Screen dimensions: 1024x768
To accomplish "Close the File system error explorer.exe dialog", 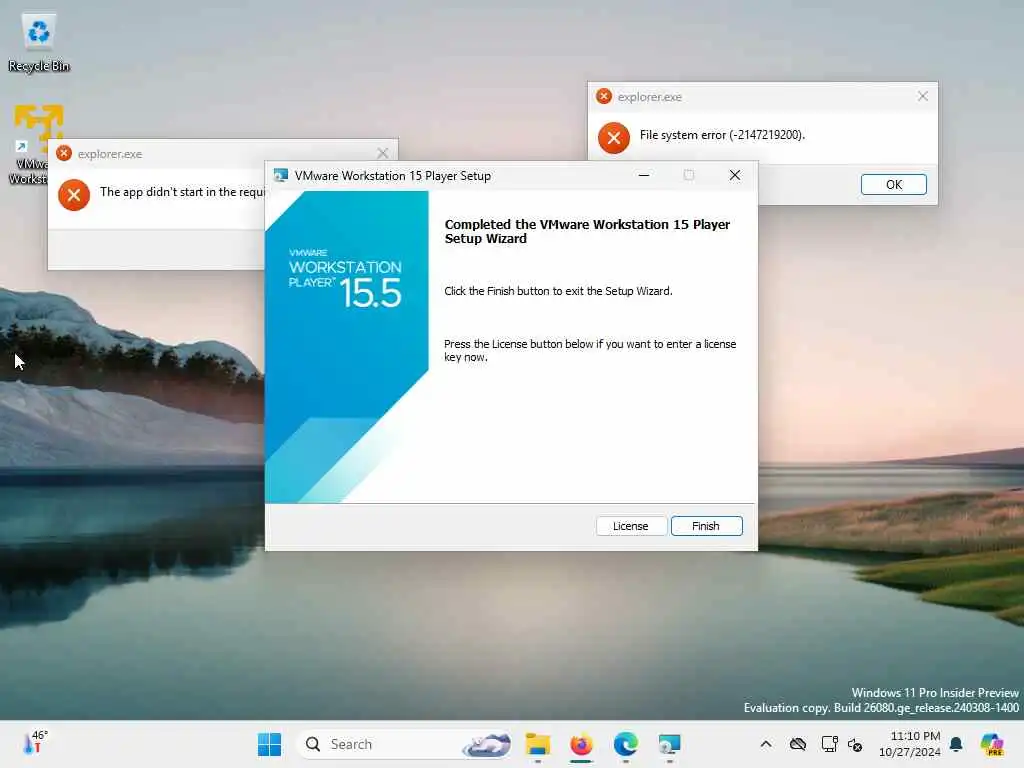I will tap(923, 97).
